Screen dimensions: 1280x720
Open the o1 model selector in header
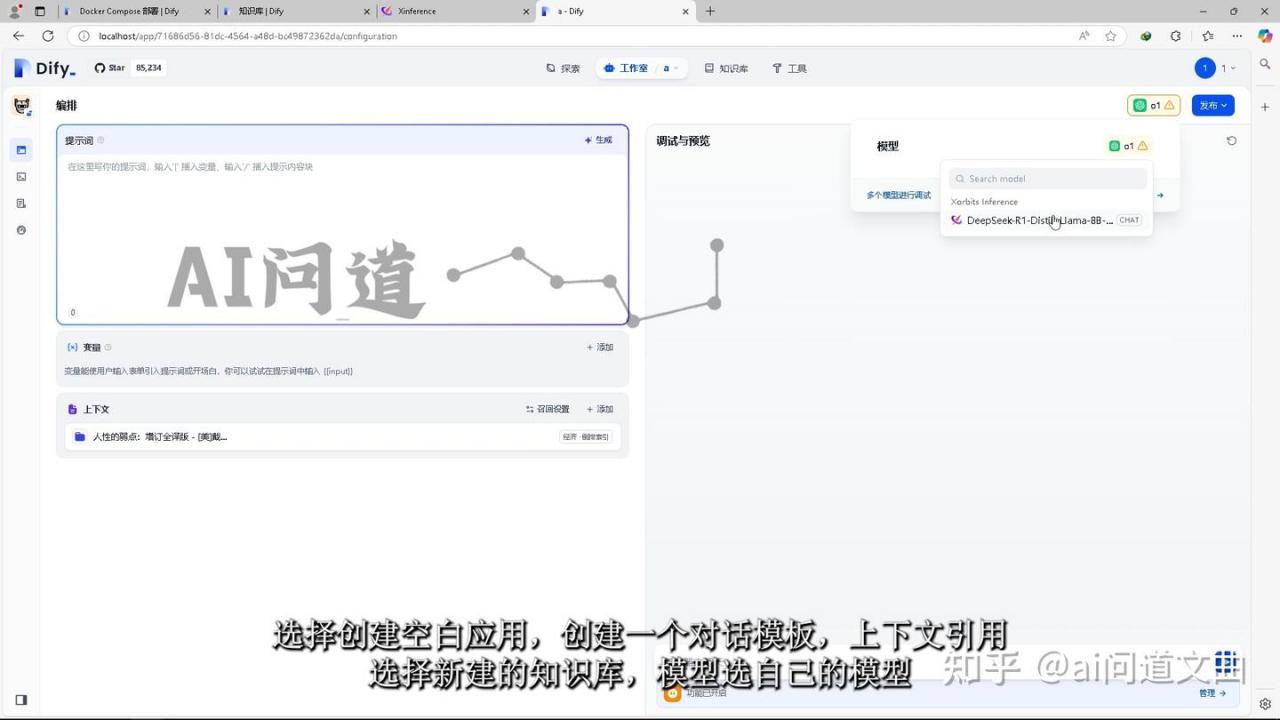coord(1153,105)
